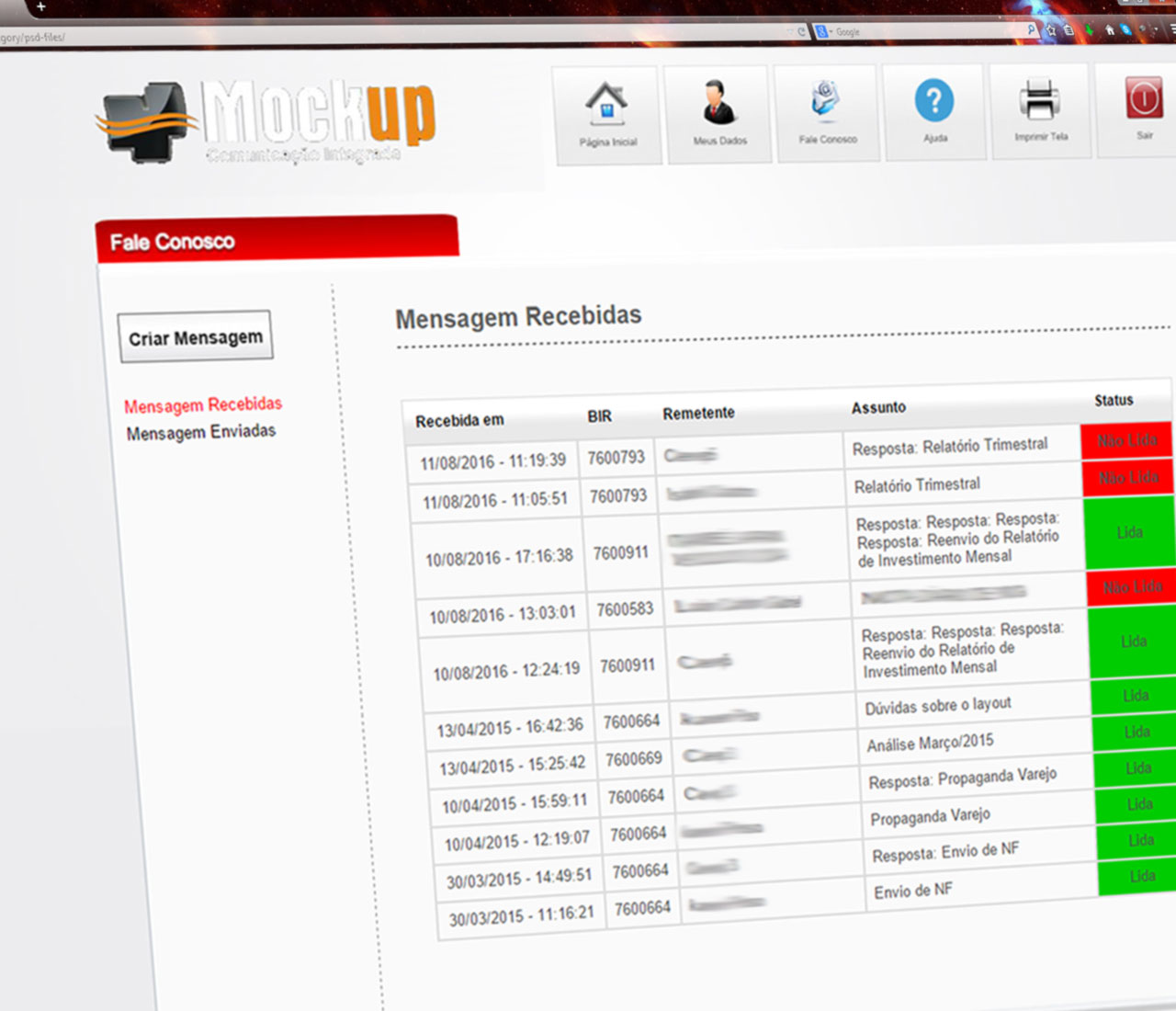This screenshot has height=1011, width=1176.
Task: Click the Dúvidas sobre o layout message
Action: 937,706
